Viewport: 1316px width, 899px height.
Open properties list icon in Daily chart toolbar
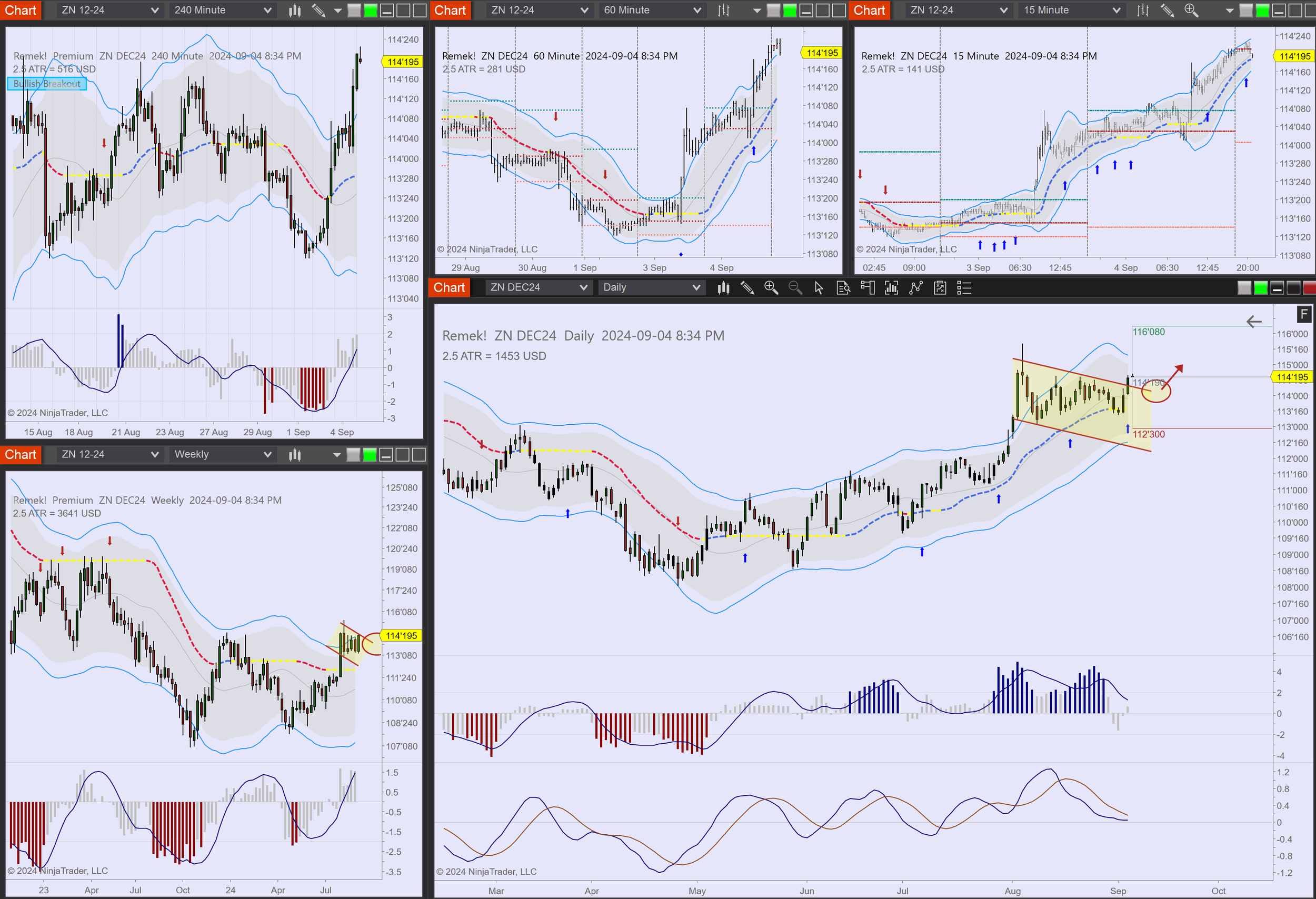point(964,287)
